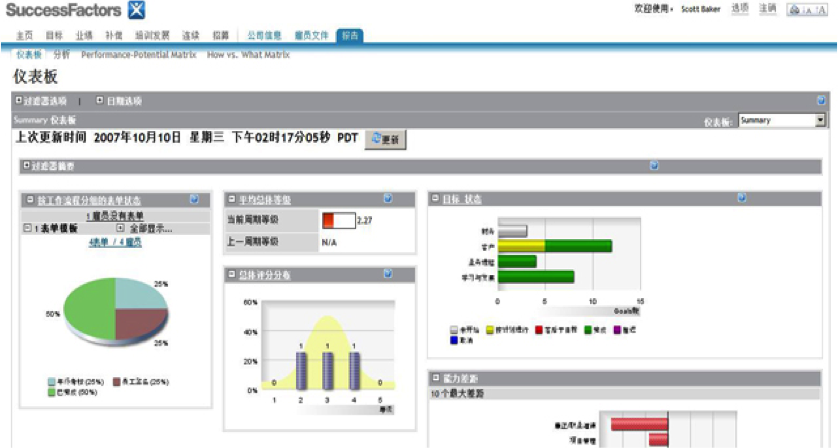The width and height of the screenshot is (838, 448).
Task: Expand the 过滤器选项 section
Action: (x=18, y=101)
